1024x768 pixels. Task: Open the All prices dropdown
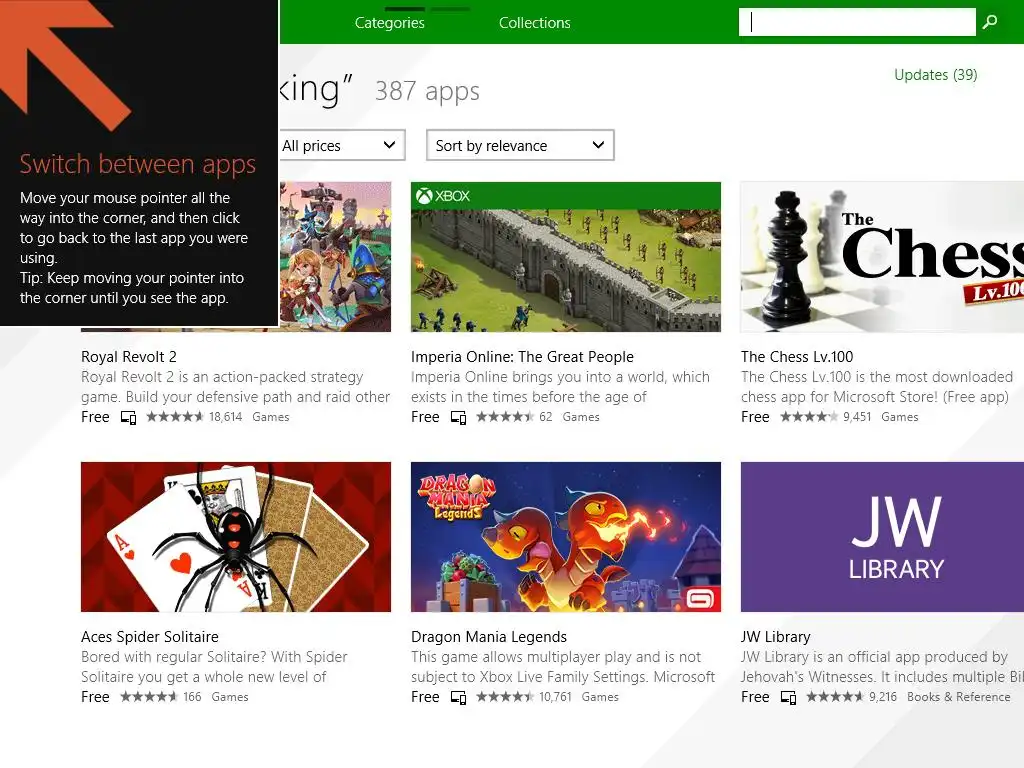coord(341,145)
